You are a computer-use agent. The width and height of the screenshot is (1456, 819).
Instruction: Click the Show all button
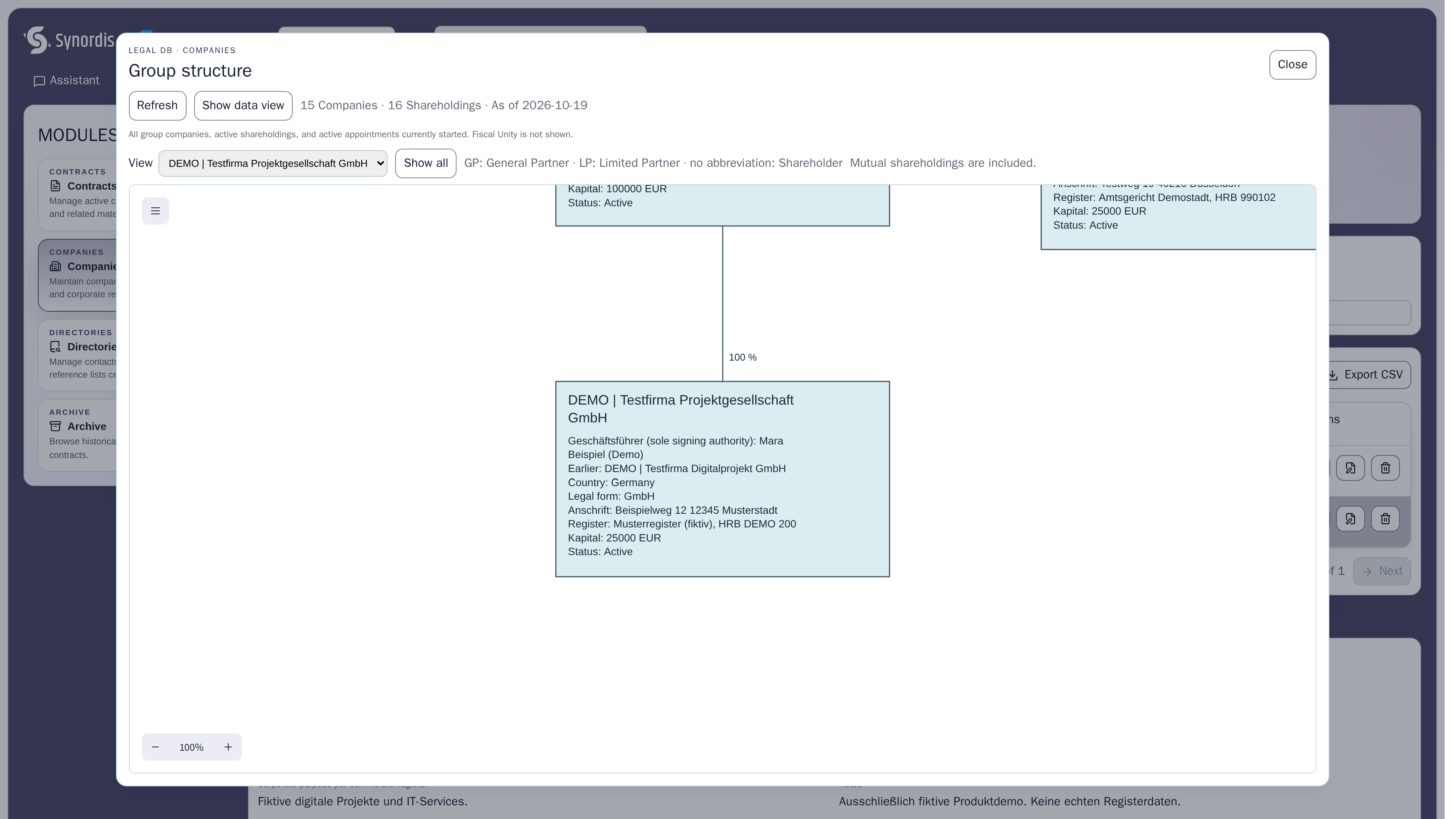(425, 163)
